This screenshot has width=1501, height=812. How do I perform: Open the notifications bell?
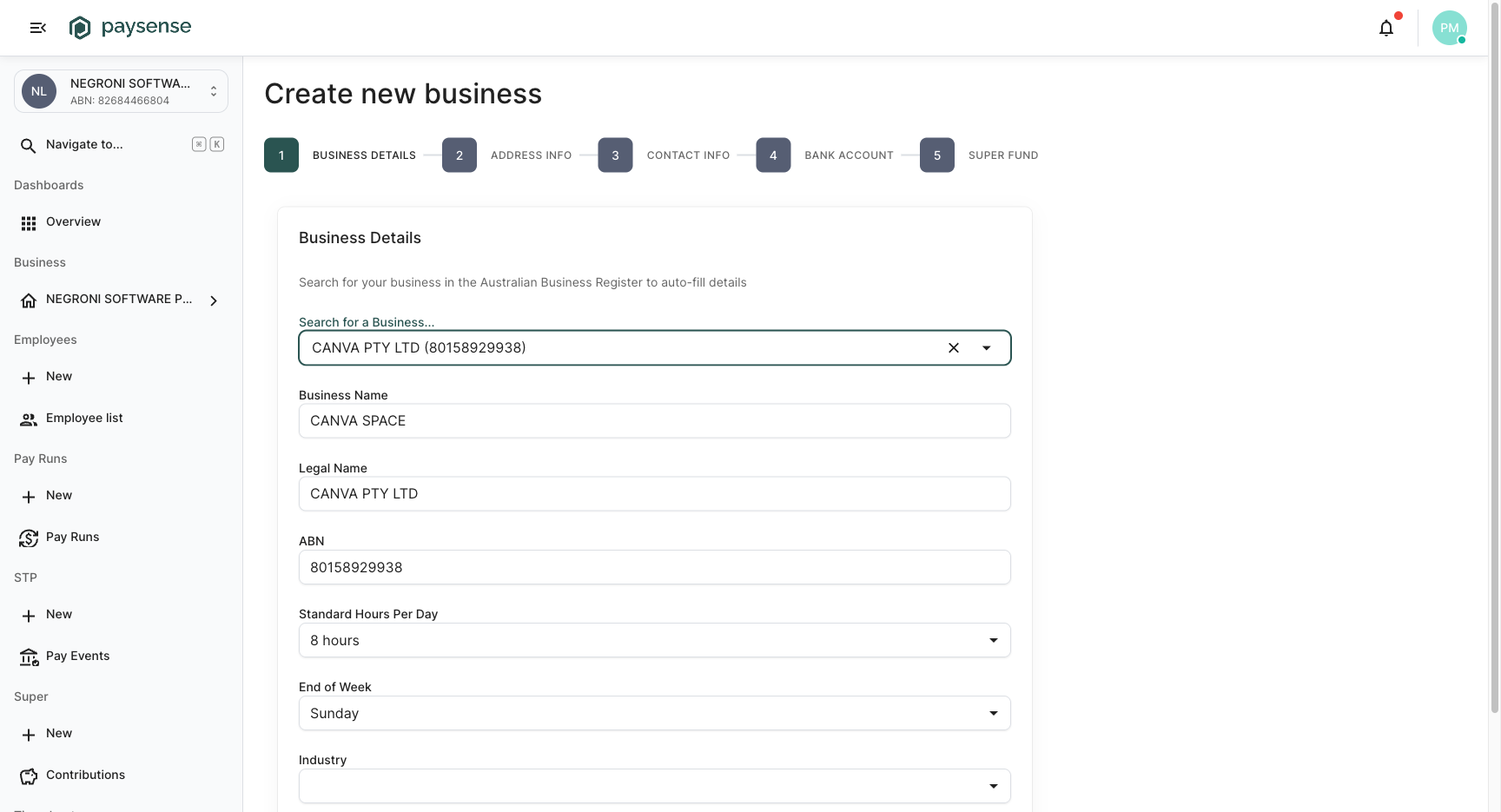pos(1386,28)
